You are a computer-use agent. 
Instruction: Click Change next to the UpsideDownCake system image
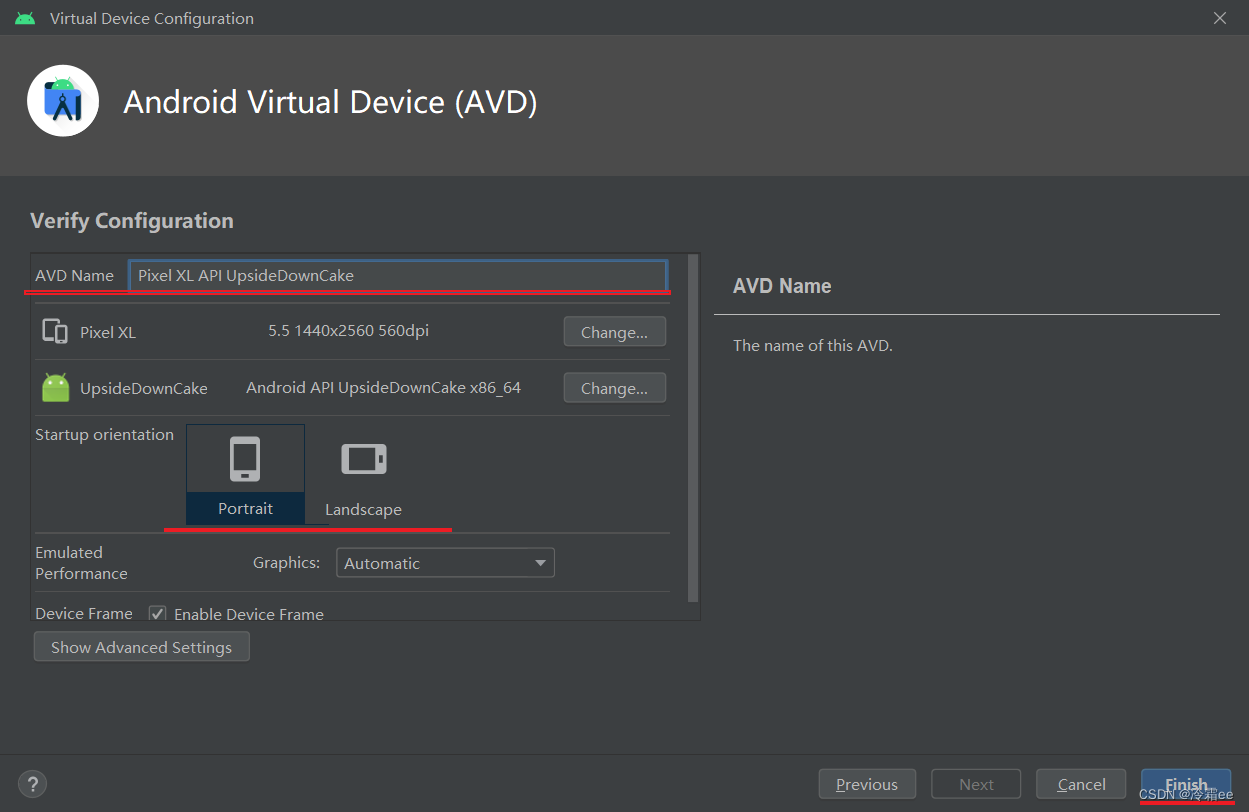[x=614, y=387]
